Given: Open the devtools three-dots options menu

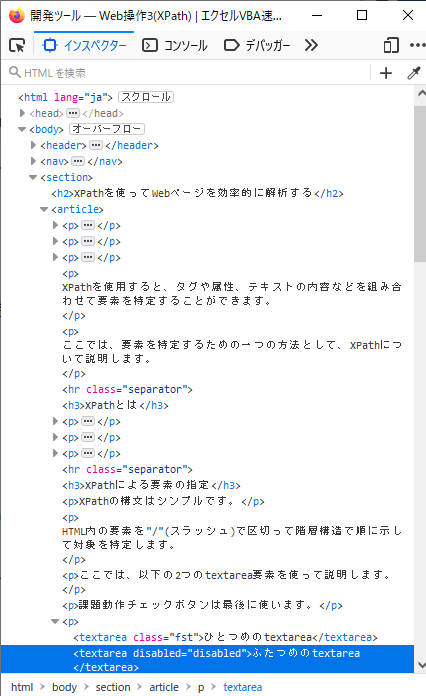Looking at the screenshot, I should pyautogui.click(x=417, y=45).
